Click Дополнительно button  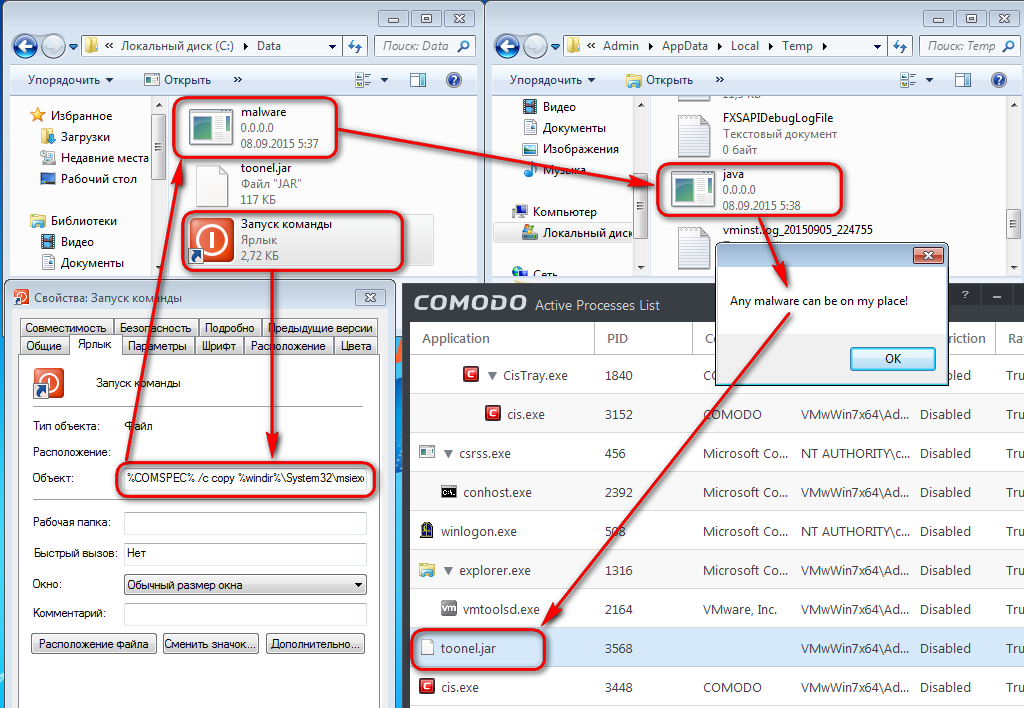click(x=315, y=643)
